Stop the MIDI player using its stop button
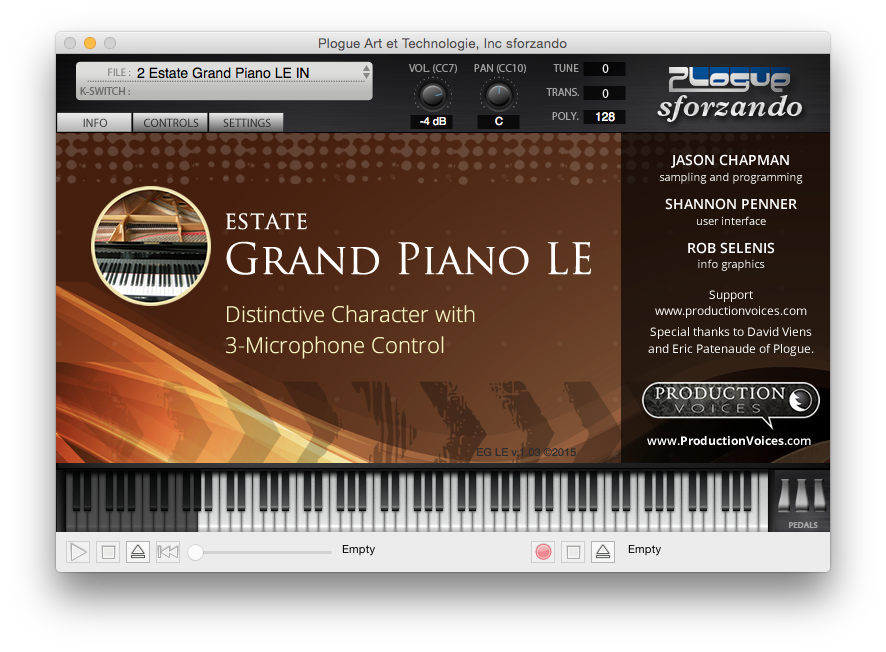 (108, 552)
